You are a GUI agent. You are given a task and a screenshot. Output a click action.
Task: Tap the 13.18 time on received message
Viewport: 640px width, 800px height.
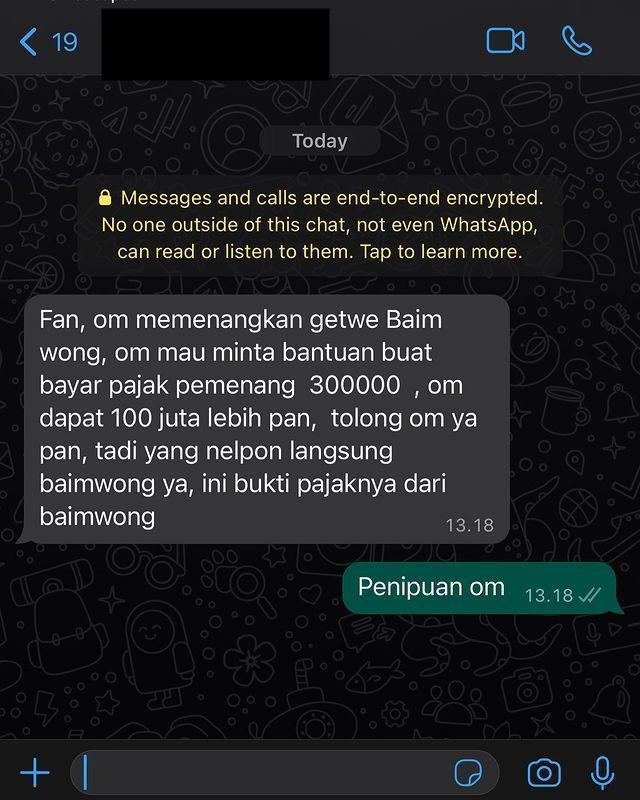tap(470, 525)
